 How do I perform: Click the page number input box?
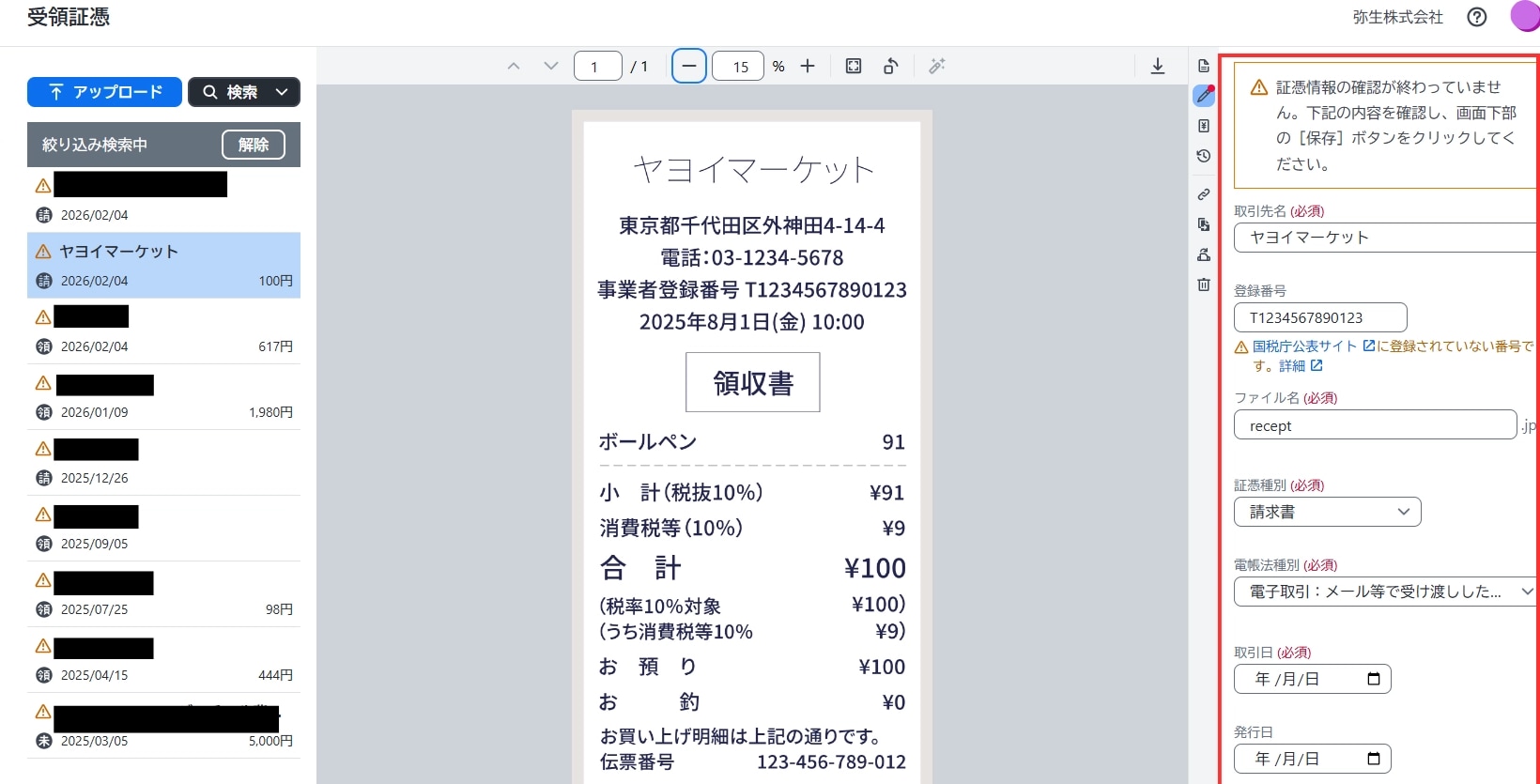point(598,66)
